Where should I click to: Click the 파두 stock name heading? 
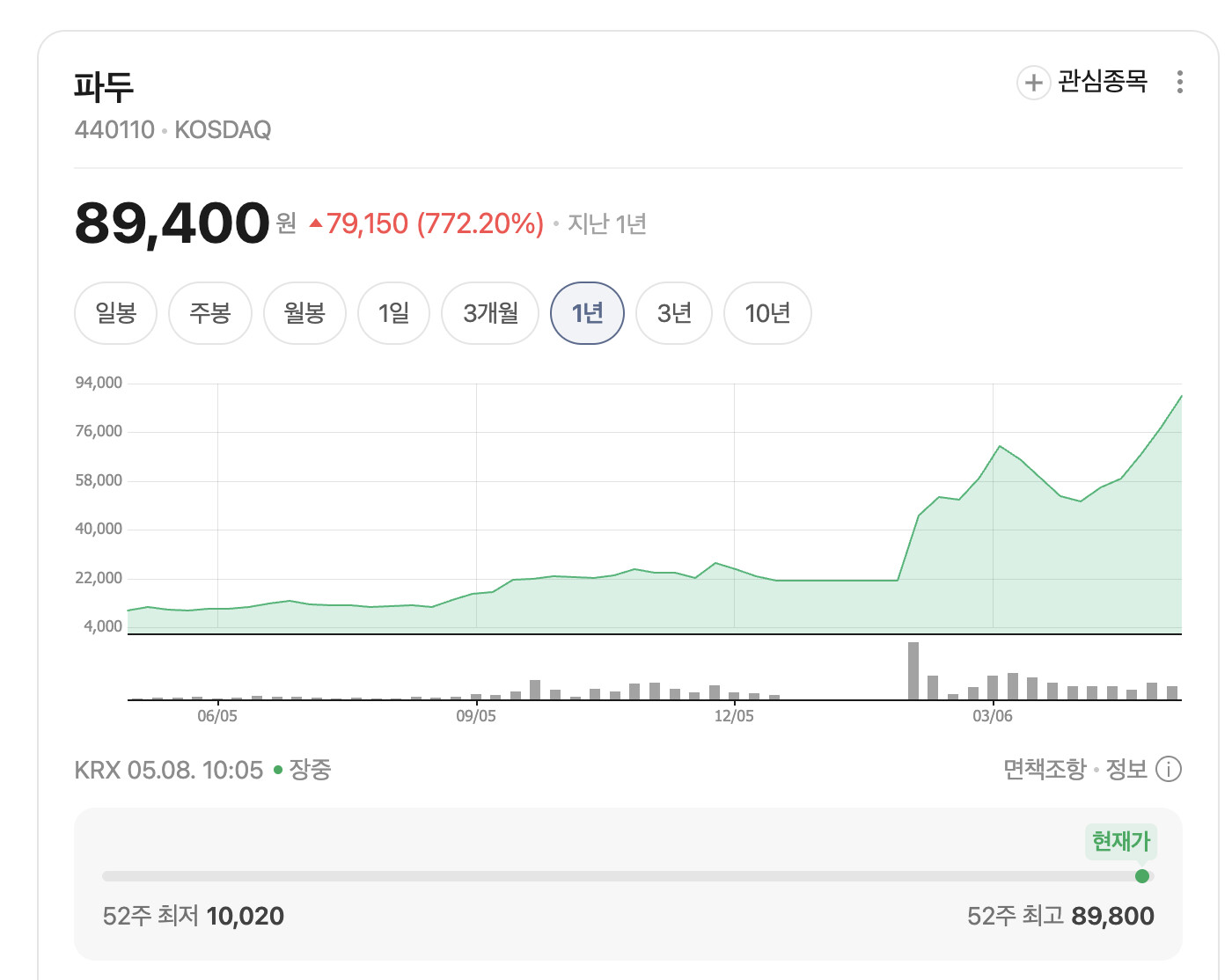pos(104,86)
